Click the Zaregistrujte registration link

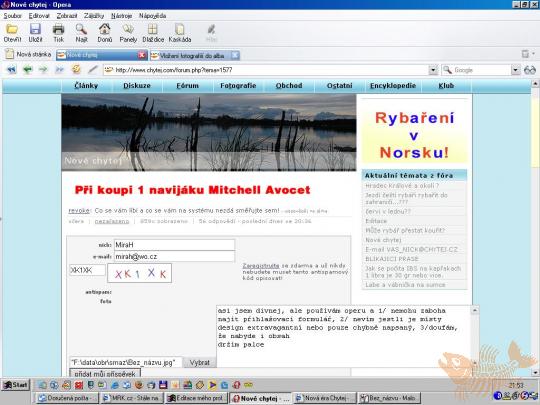click(x=261, y=266)
